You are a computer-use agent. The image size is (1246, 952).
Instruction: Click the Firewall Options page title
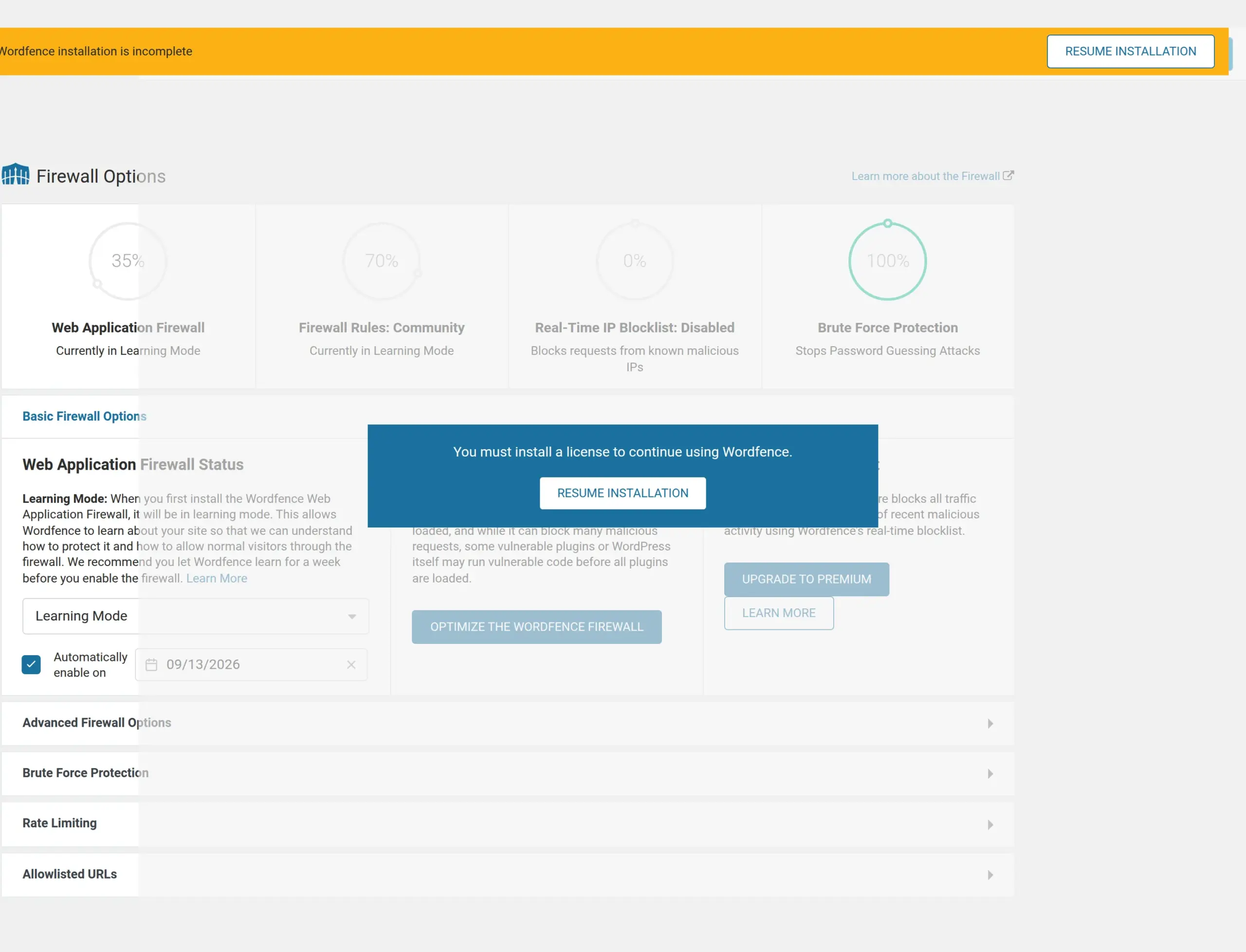pyautogui.click(x=101, y=176)
